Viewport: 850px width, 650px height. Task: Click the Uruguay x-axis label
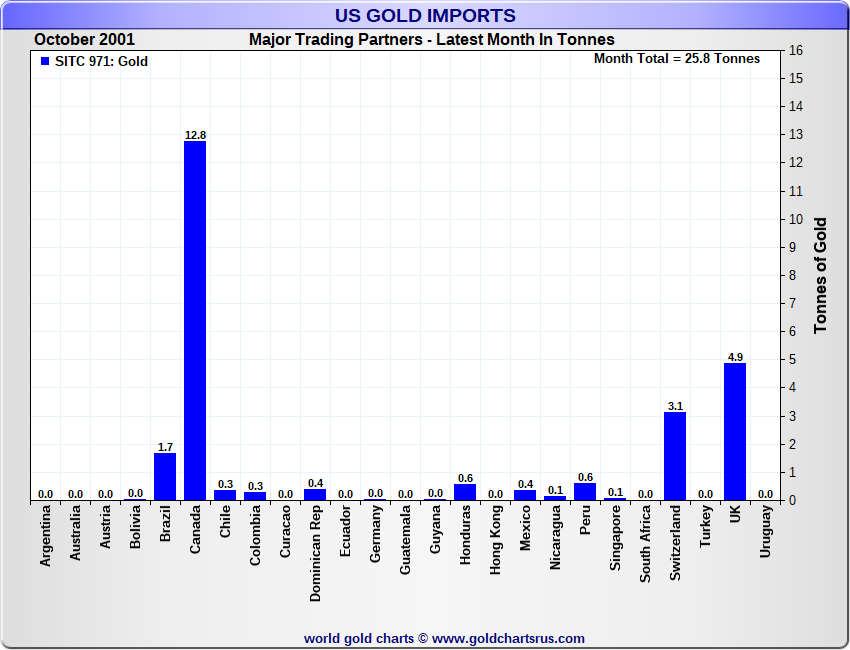[x=766, y=532]
